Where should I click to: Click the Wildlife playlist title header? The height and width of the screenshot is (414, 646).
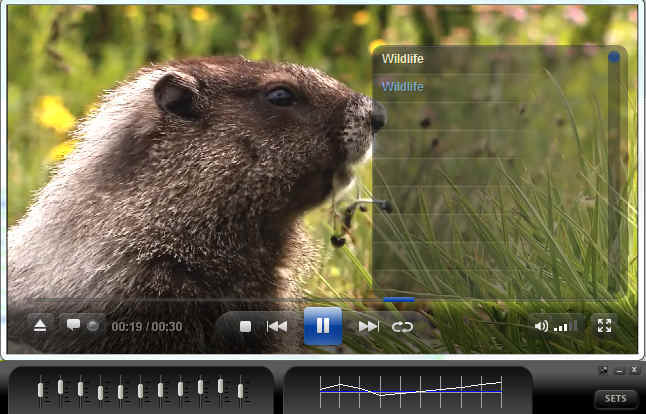tap(403, 59)
